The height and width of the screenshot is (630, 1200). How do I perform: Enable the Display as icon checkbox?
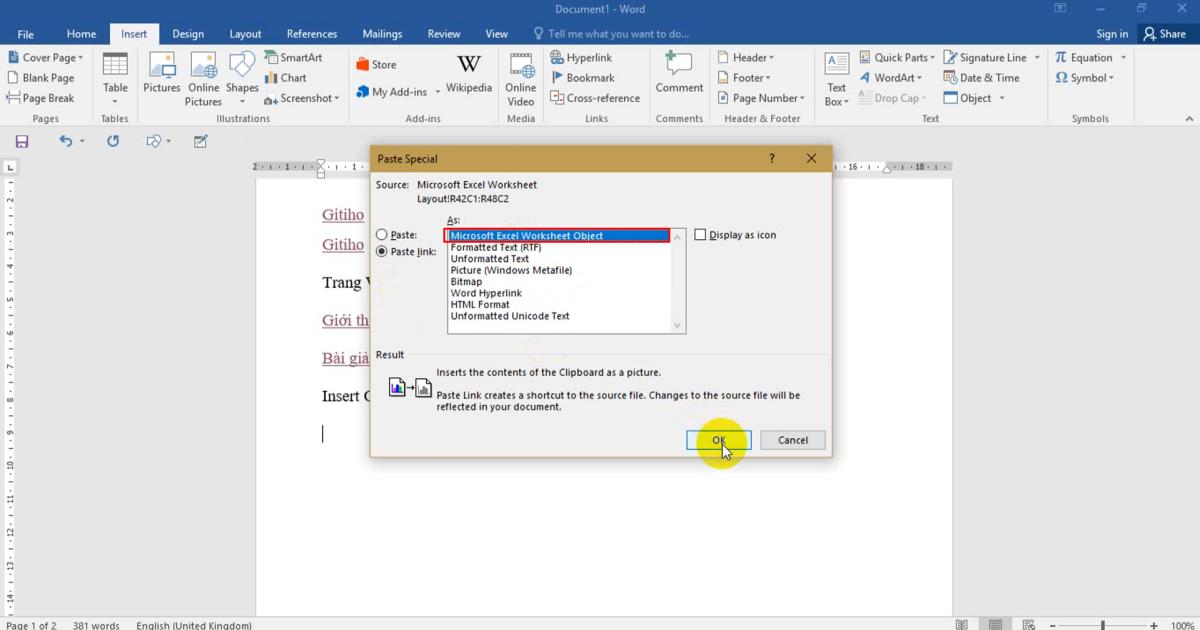click(701, 234)
